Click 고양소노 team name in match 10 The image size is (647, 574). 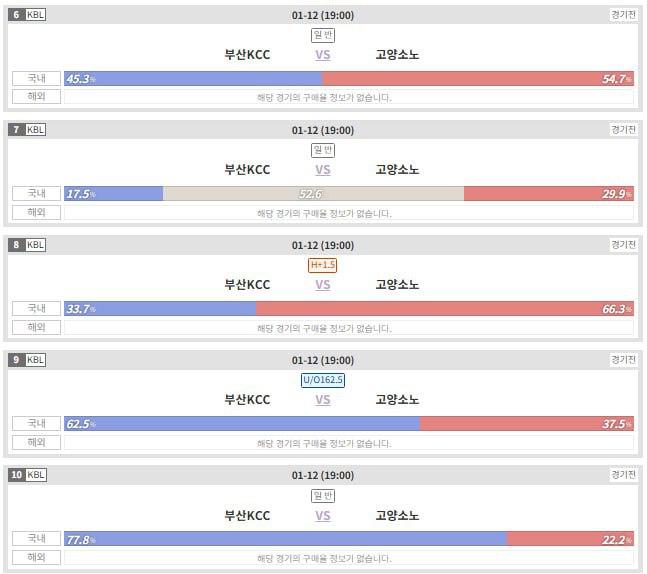(x=397, y=516)
